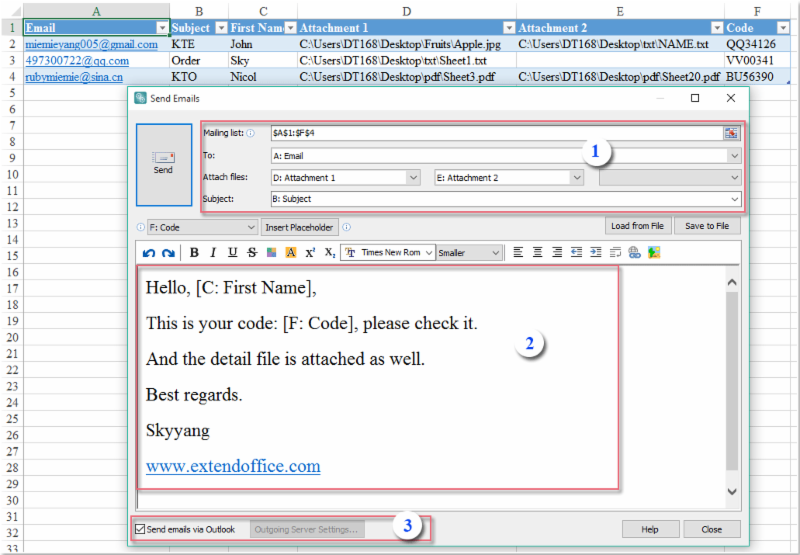Select cell with NAME.txt path
The height and width of the screenshot is (555, 800).
620,44
